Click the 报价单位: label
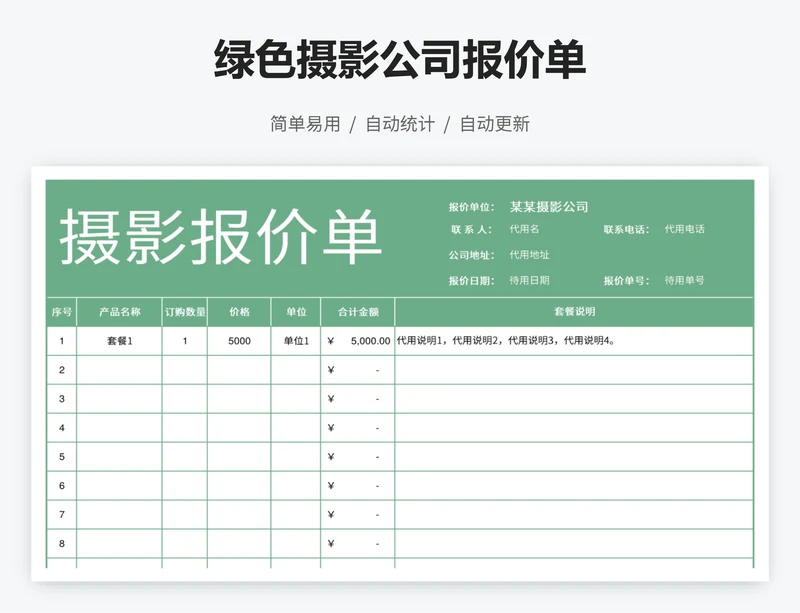This screenshot has height=613, width=800. [471, 207]
